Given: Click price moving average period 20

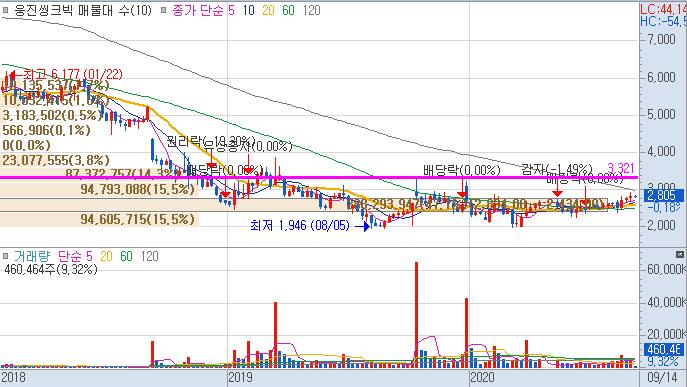Looking at the screenshot, I should point(268,10).
